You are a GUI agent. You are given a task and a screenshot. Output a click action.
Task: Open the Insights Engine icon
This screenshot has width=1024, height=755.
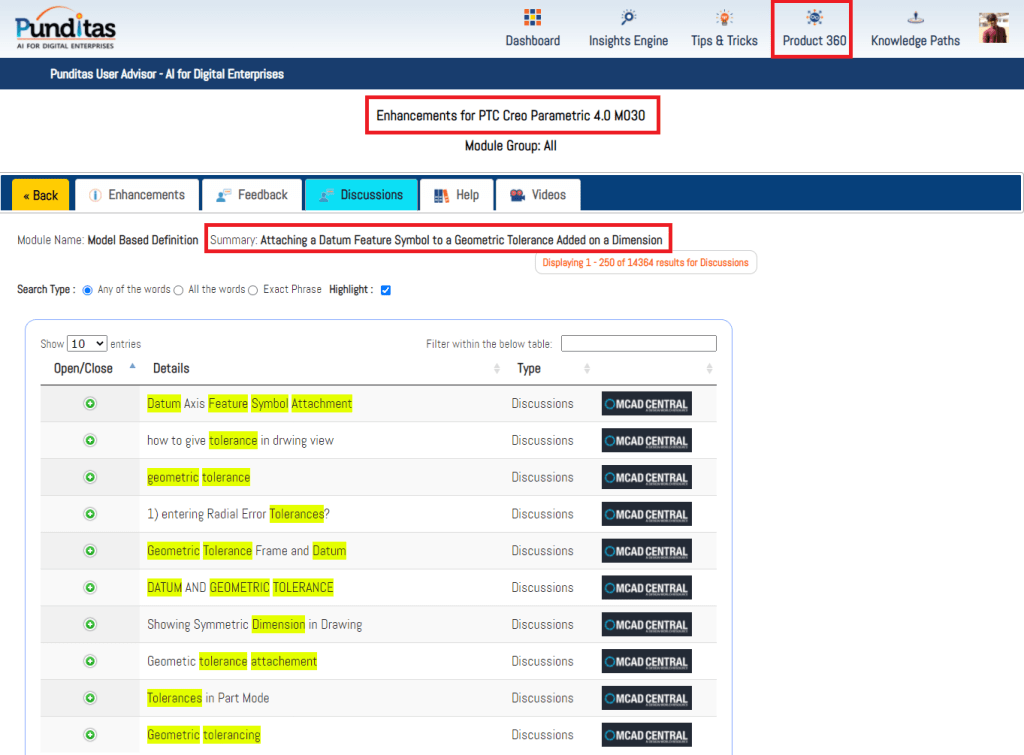point(628,18)
